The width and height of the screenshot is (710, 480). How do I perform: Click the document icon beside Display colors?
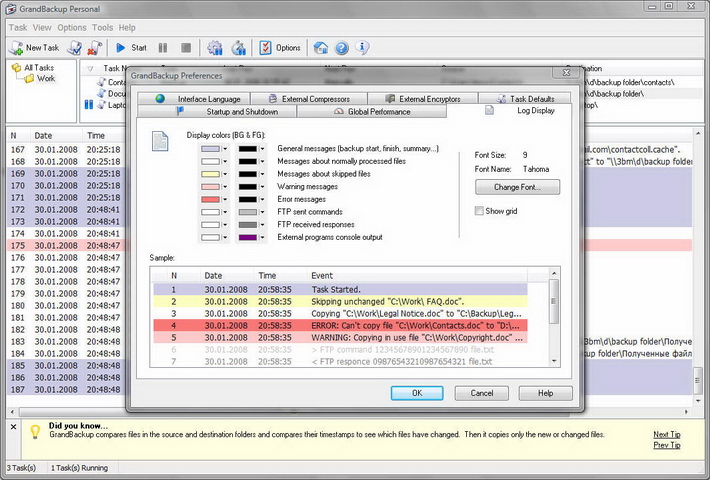(160, 141)
